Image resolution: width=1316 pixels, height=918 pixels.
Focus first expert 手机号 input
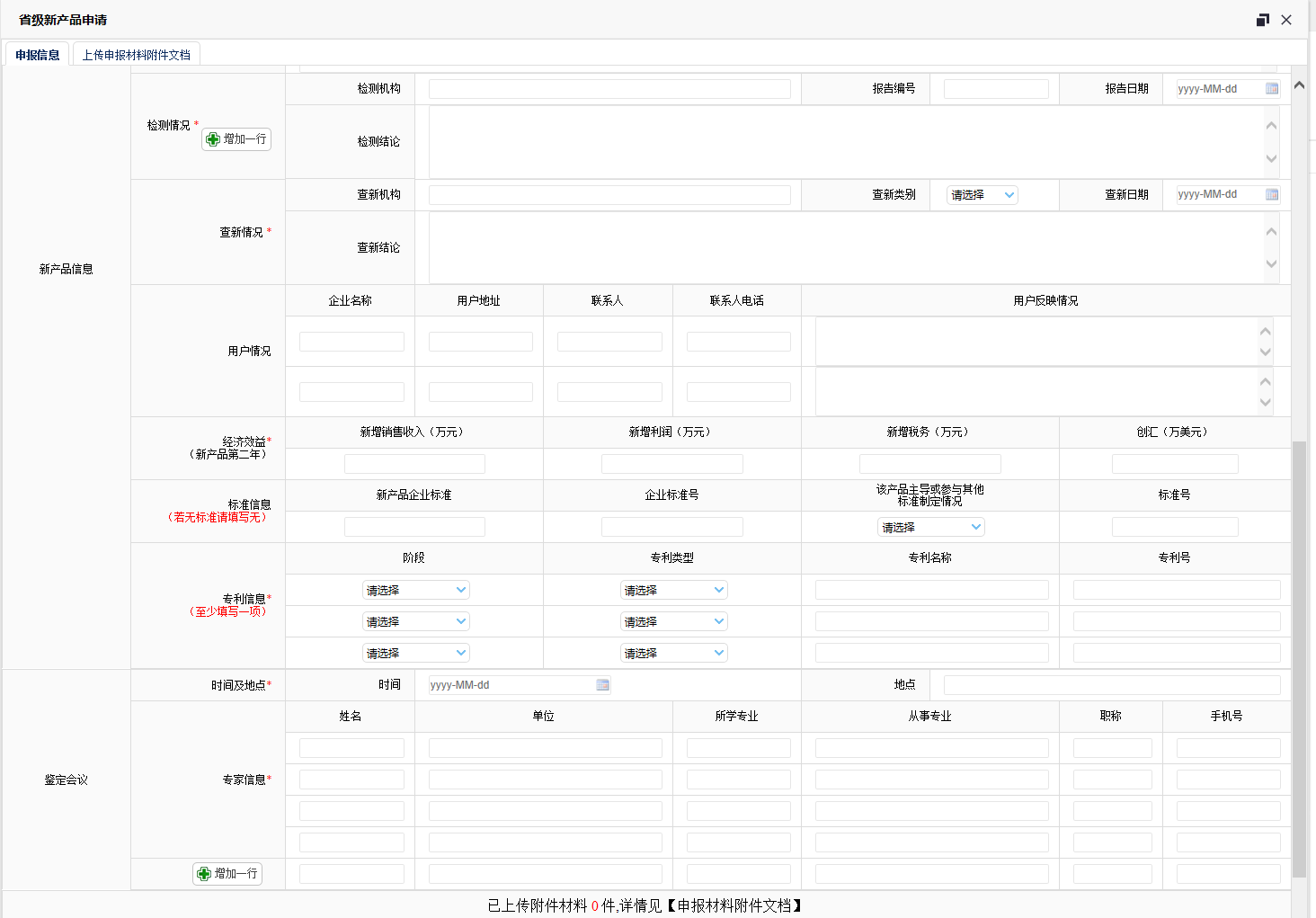(x=1229, y=748)
